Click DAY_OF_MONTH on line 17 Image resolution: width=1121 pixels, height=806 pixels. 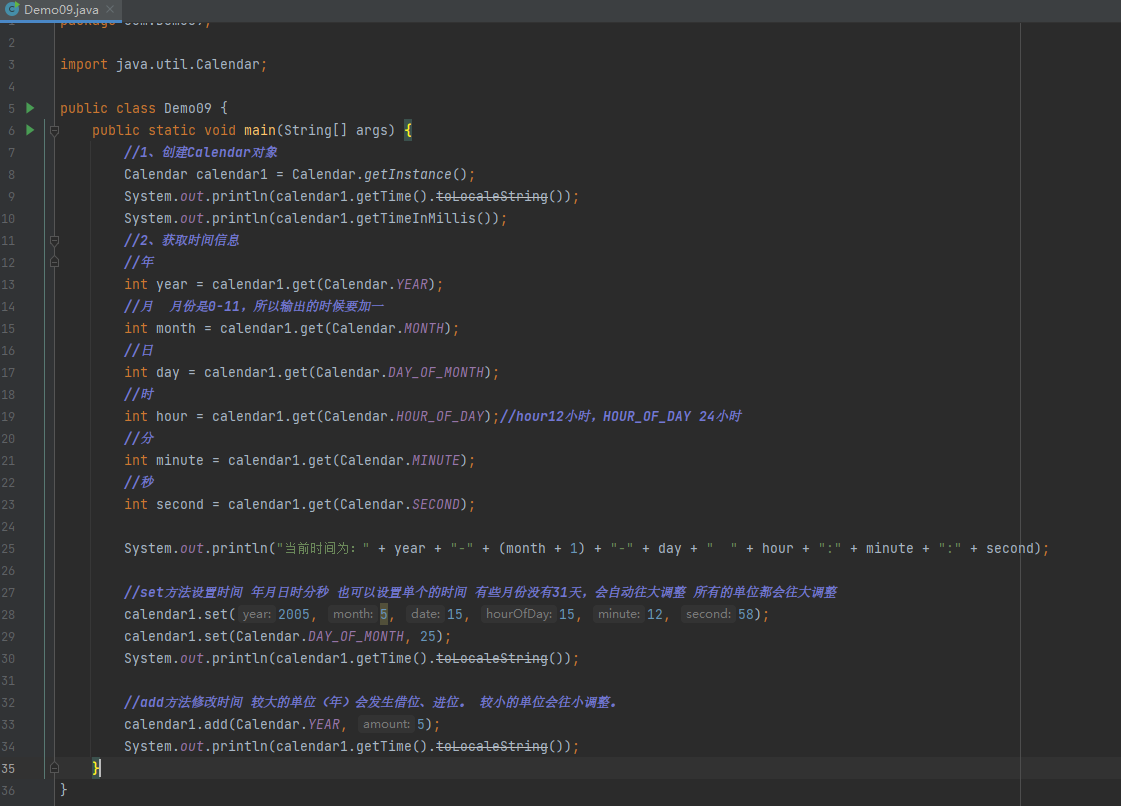coord(436,373)
